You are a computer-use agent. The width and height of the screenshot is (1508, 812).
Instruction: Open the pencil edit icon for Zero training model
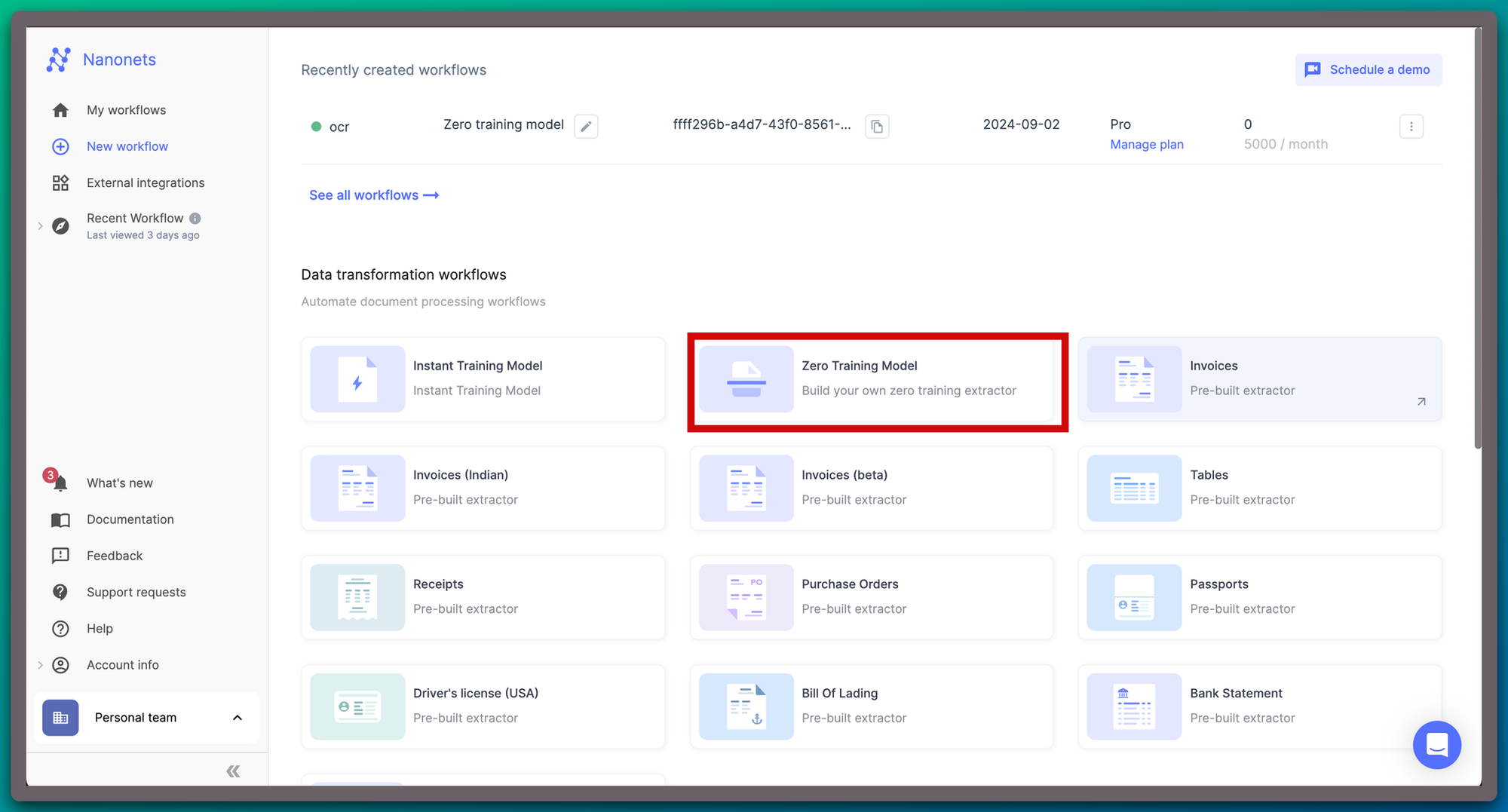(586, 126)
